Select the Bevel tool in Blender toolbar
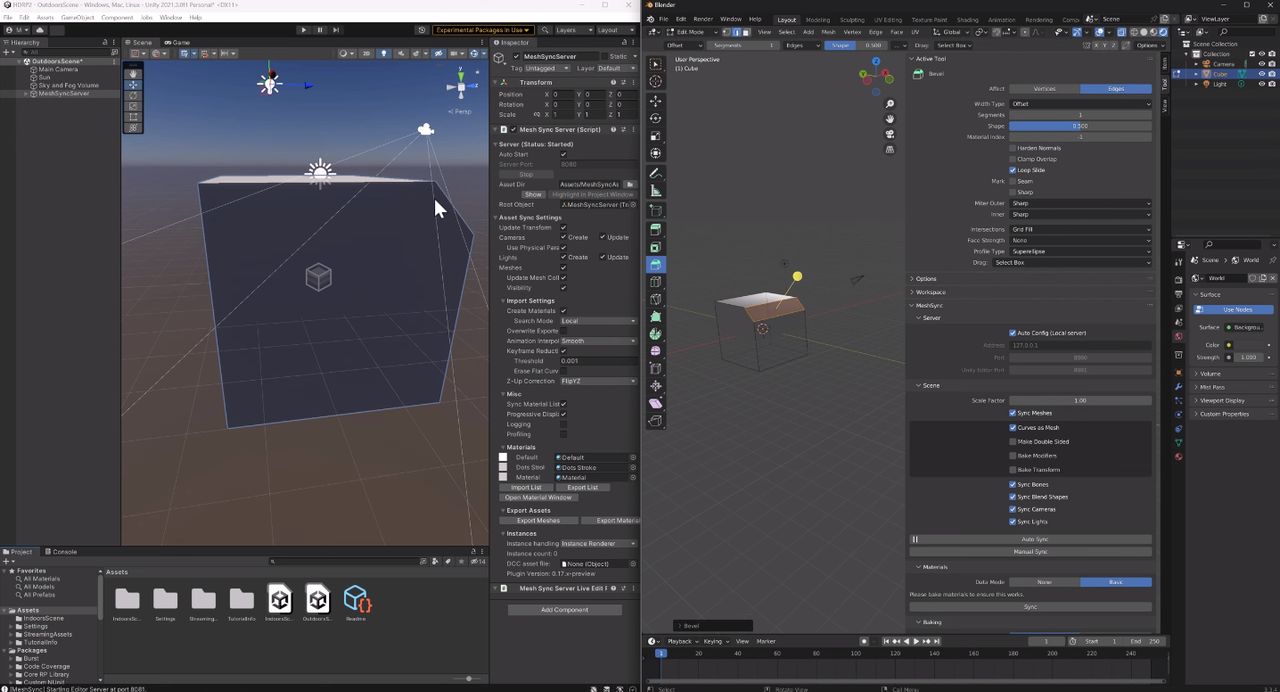Screen dimensions: 1280x692 click(656, 264)
